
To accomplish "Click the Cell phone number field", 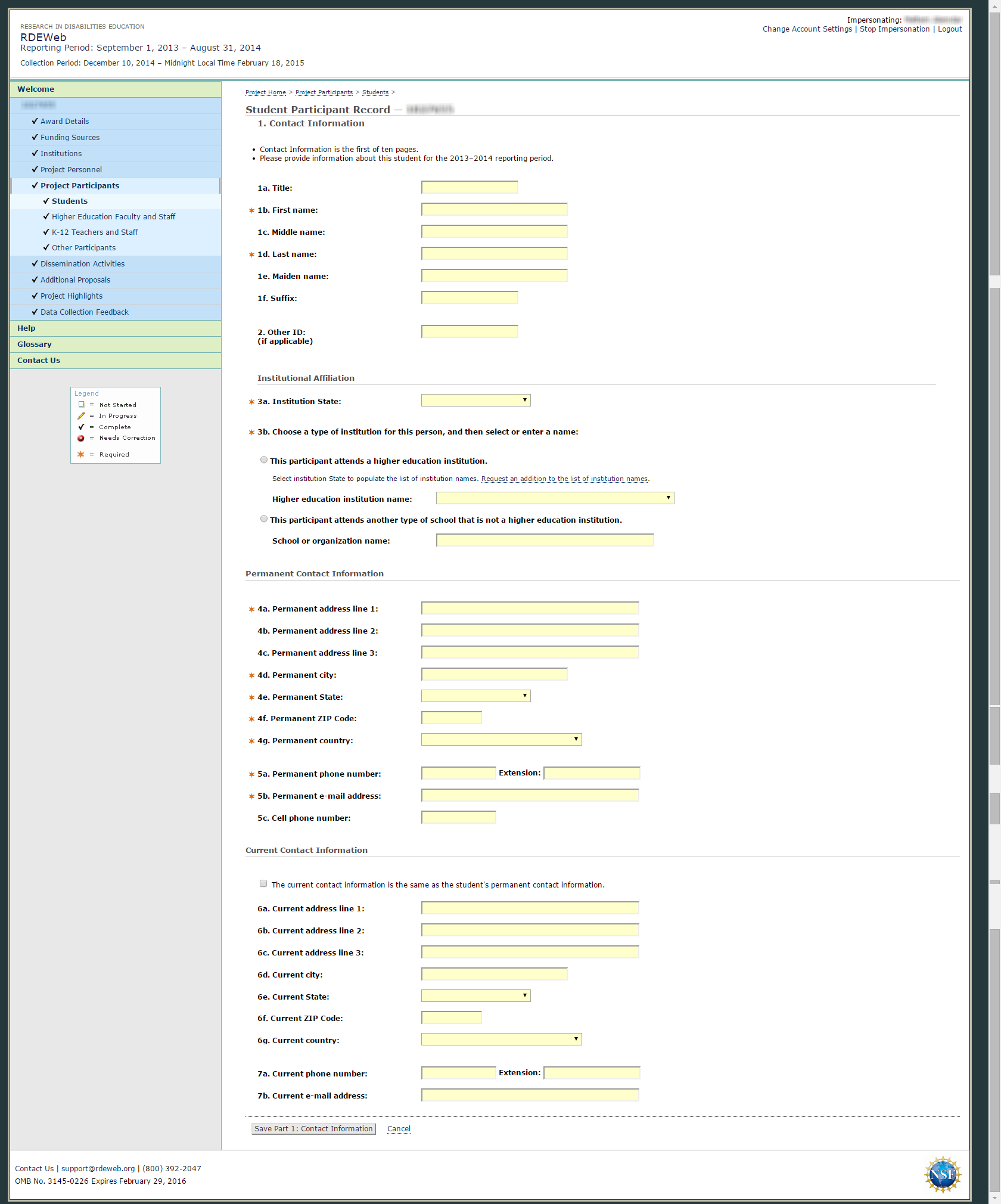I will (459, 817).
